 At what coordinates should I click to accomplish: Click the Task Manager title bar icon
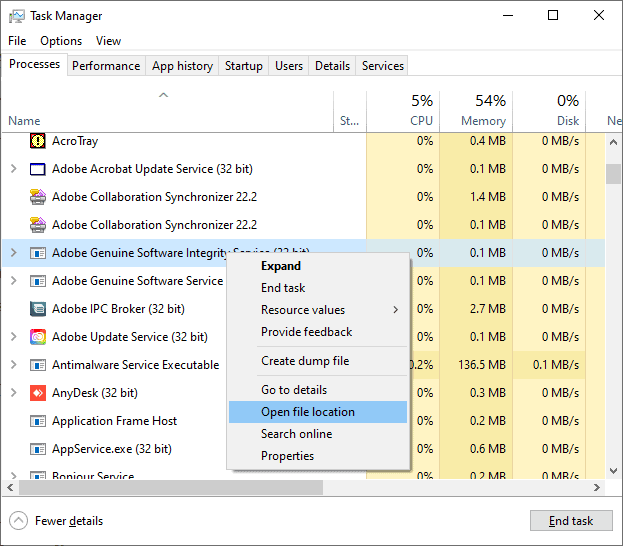click(x=17, y=16)
